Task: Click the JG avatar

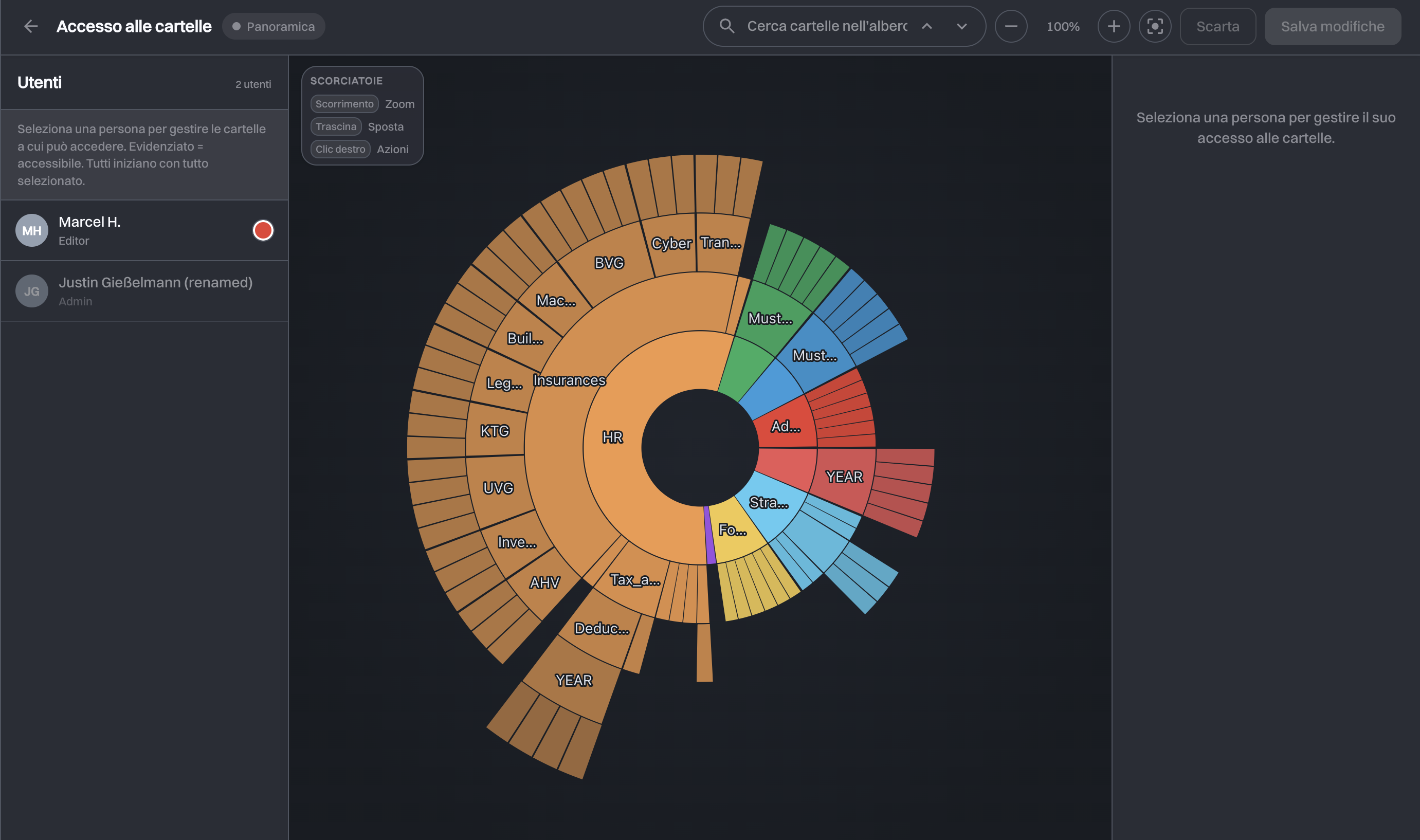Action: [32, 291]
